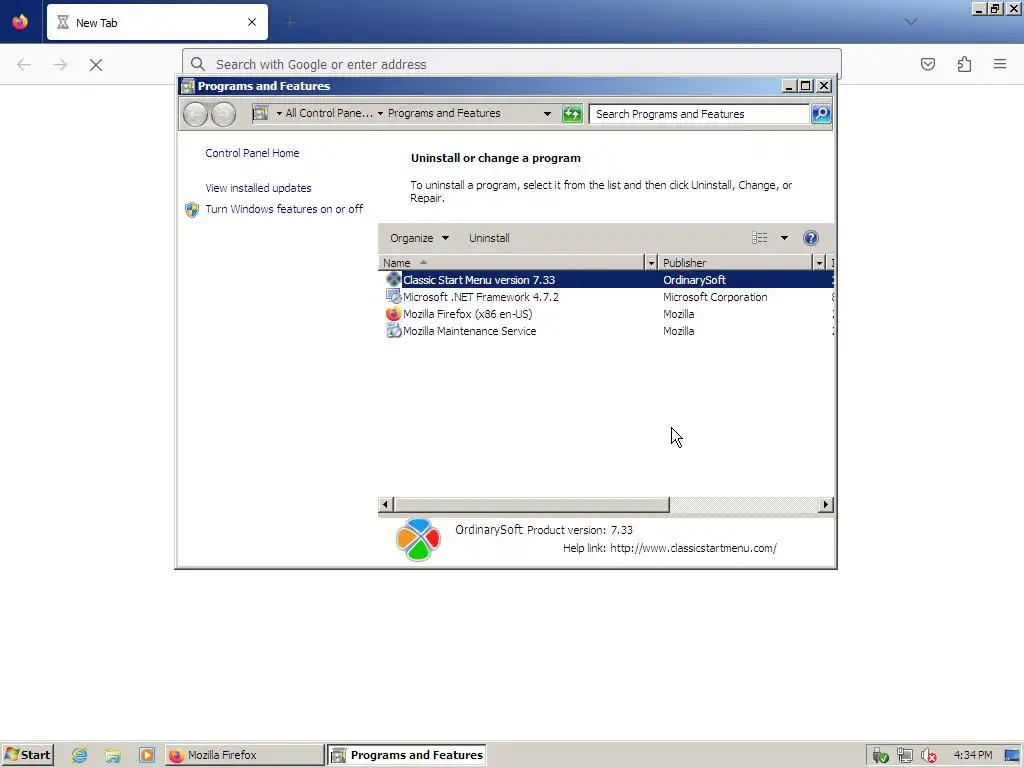Sort by the Publisher column header
This screenshot has width=1024, height=768.
point(735,263)
